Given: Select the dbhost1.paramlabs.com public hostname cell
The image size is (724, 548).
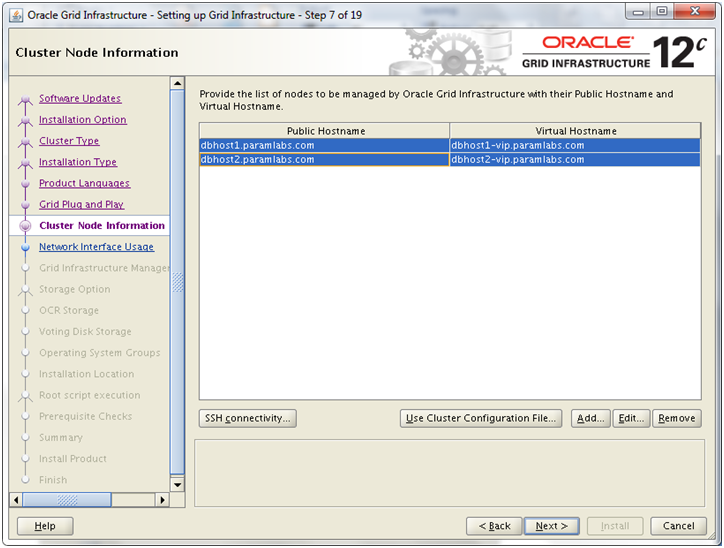Looking at the screenshot, I should [x=324, y=145].
